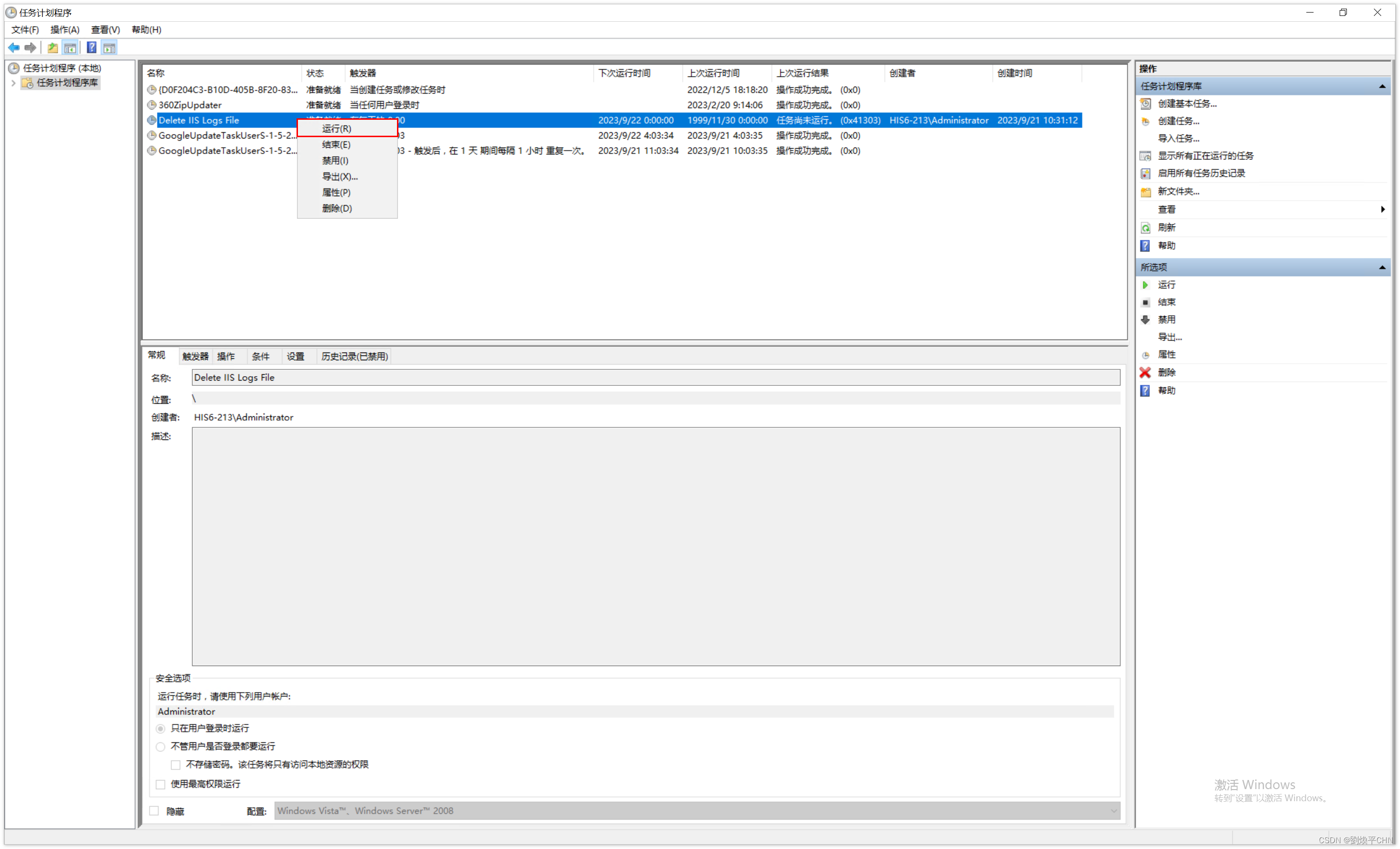The width and height of the screenshot is (1400, 849).
Task: Click the Forward arrow toolbar icon
Action: coord(31,48)
